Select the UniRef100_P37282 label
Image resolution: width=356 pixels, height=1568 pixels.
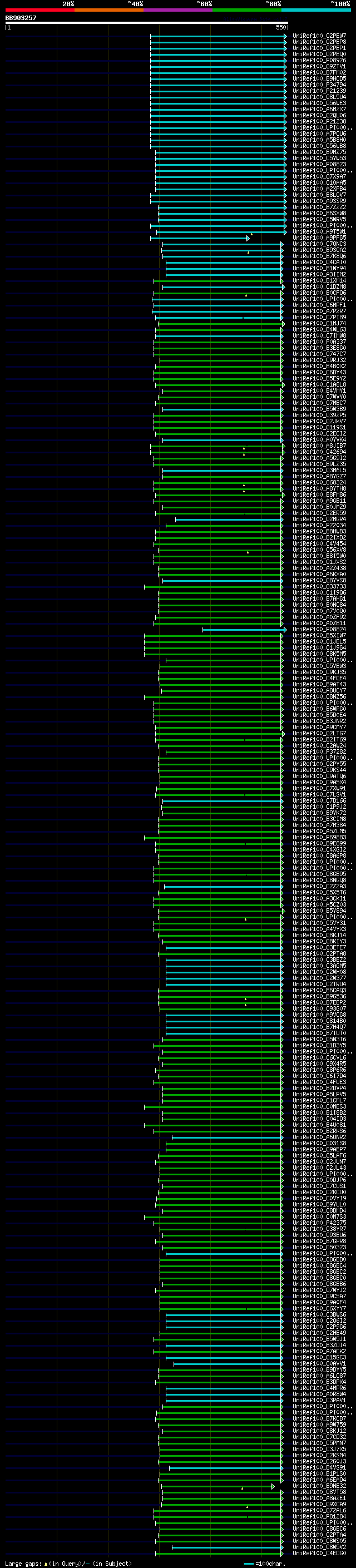point(319,752)
